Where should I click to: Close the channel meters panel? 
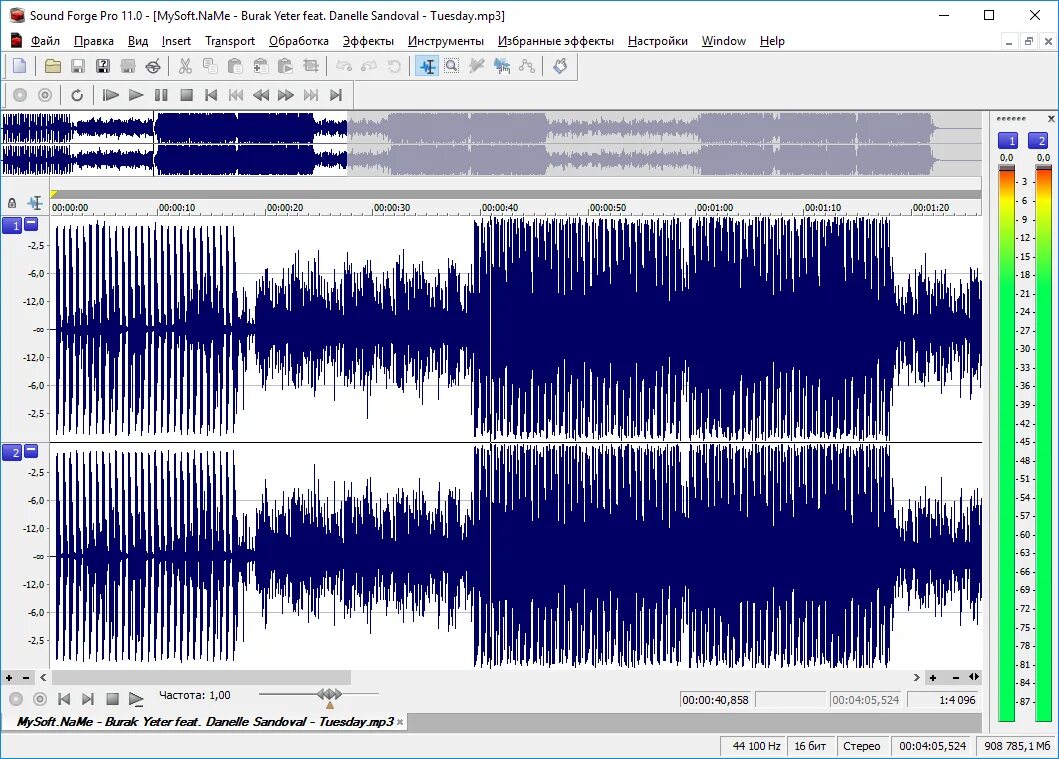1051,119
